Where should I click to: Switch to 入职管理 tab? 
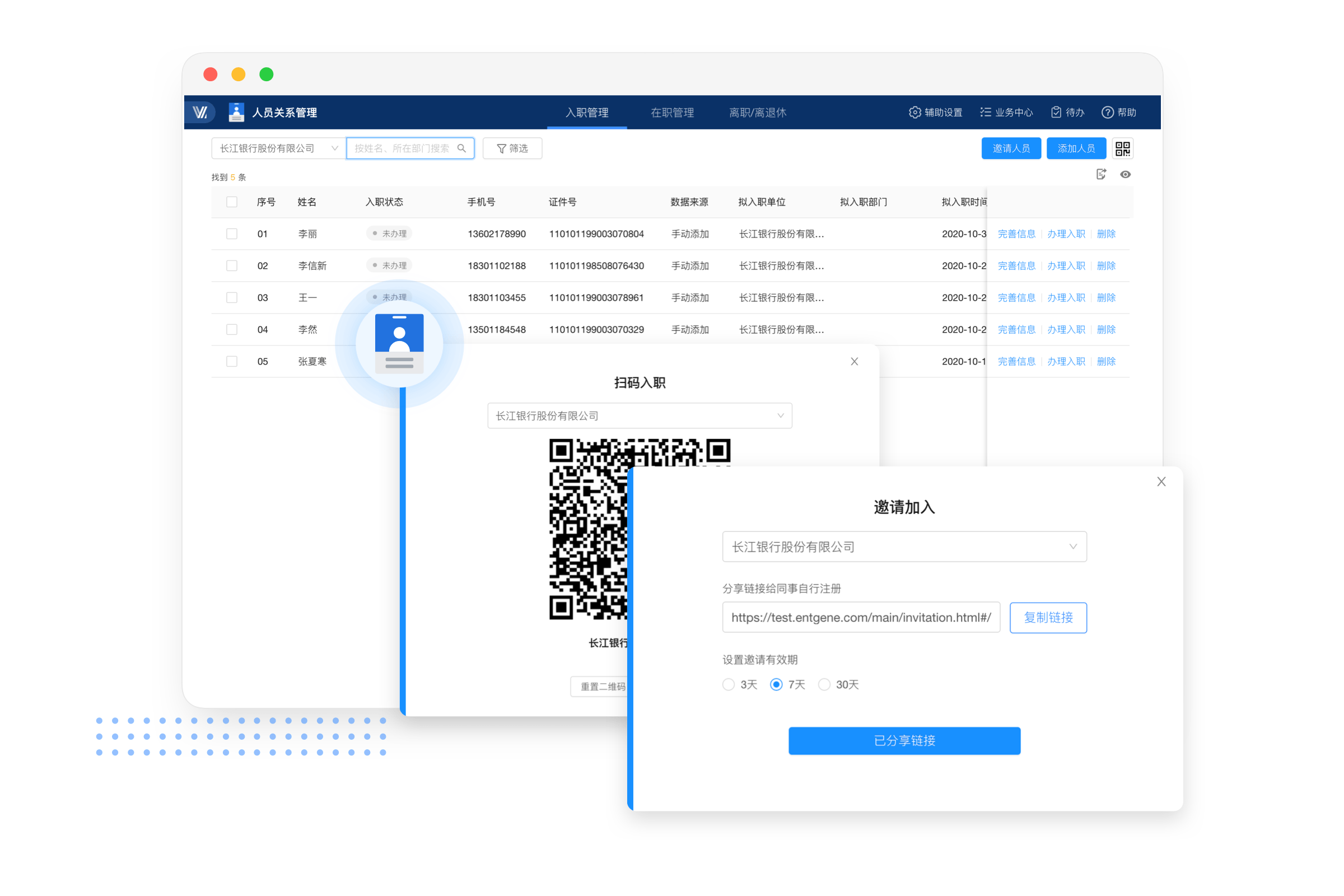587,113
